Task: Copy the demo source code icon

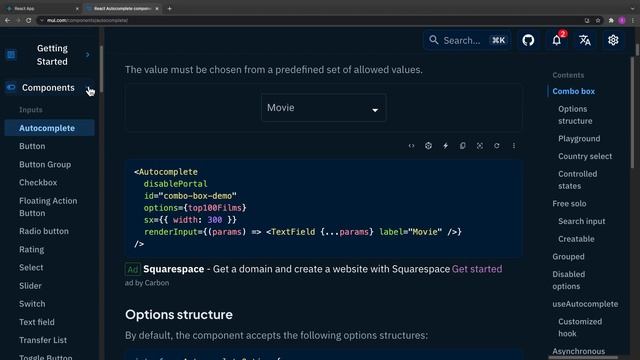Action: point(462,146)
